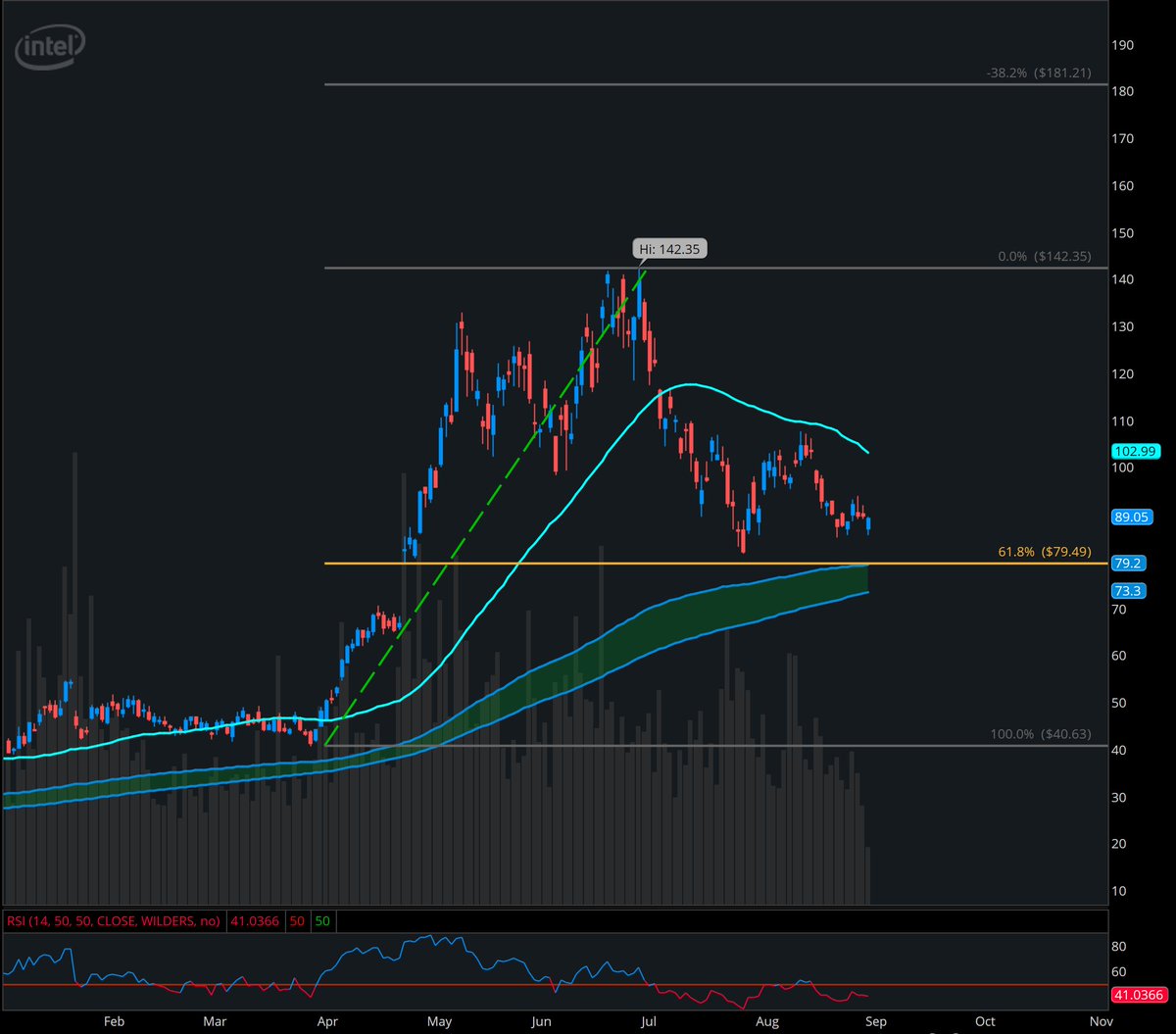Screen dimensions: 1176x1034
Task: Click the Aug date axis label
Action: (x=767, y=1021)
